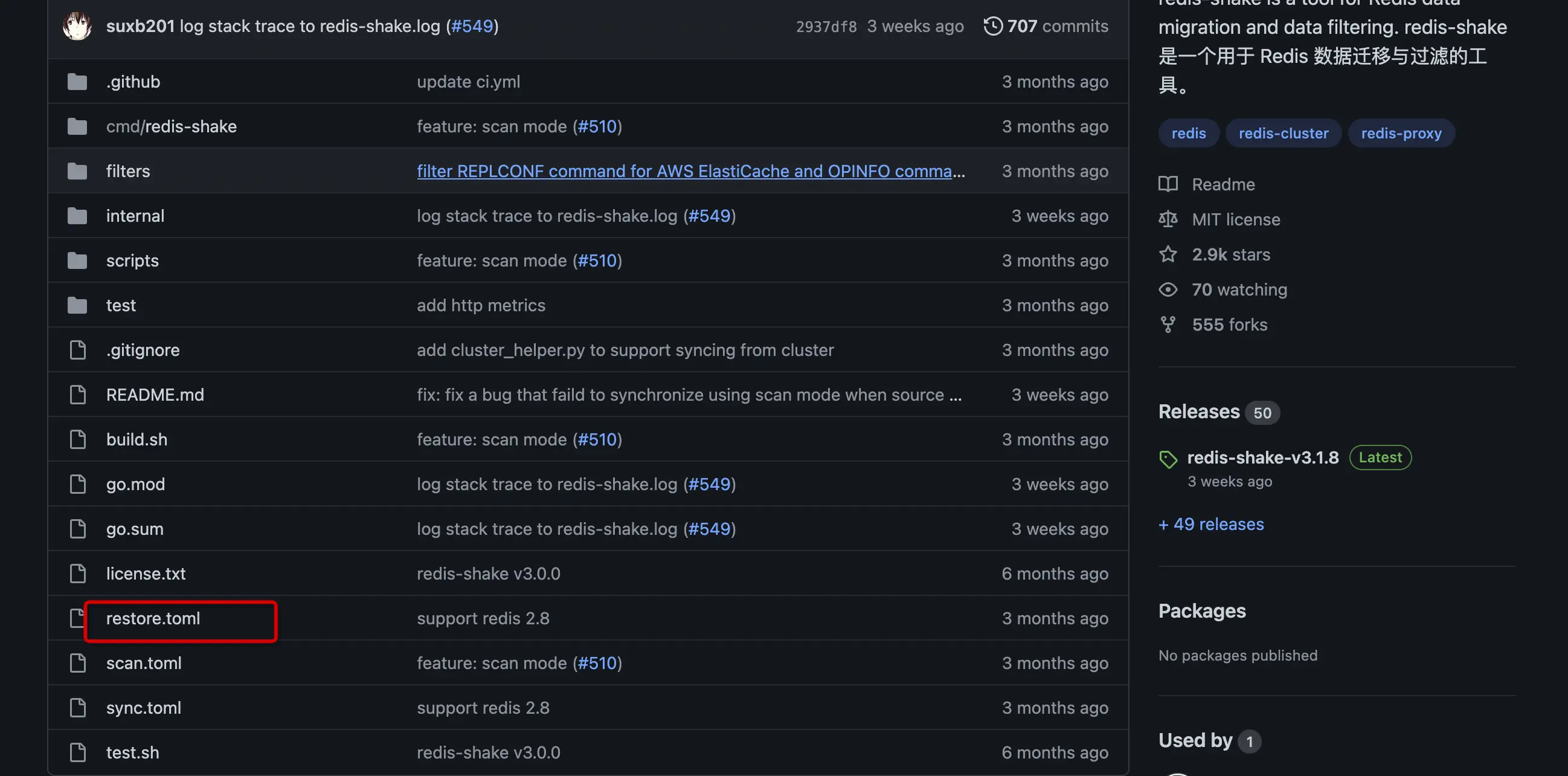Show the + 49 releases list
The width and height of the screenshot is (1568, 776).
pyautogui.click(x=1210, y=525)
